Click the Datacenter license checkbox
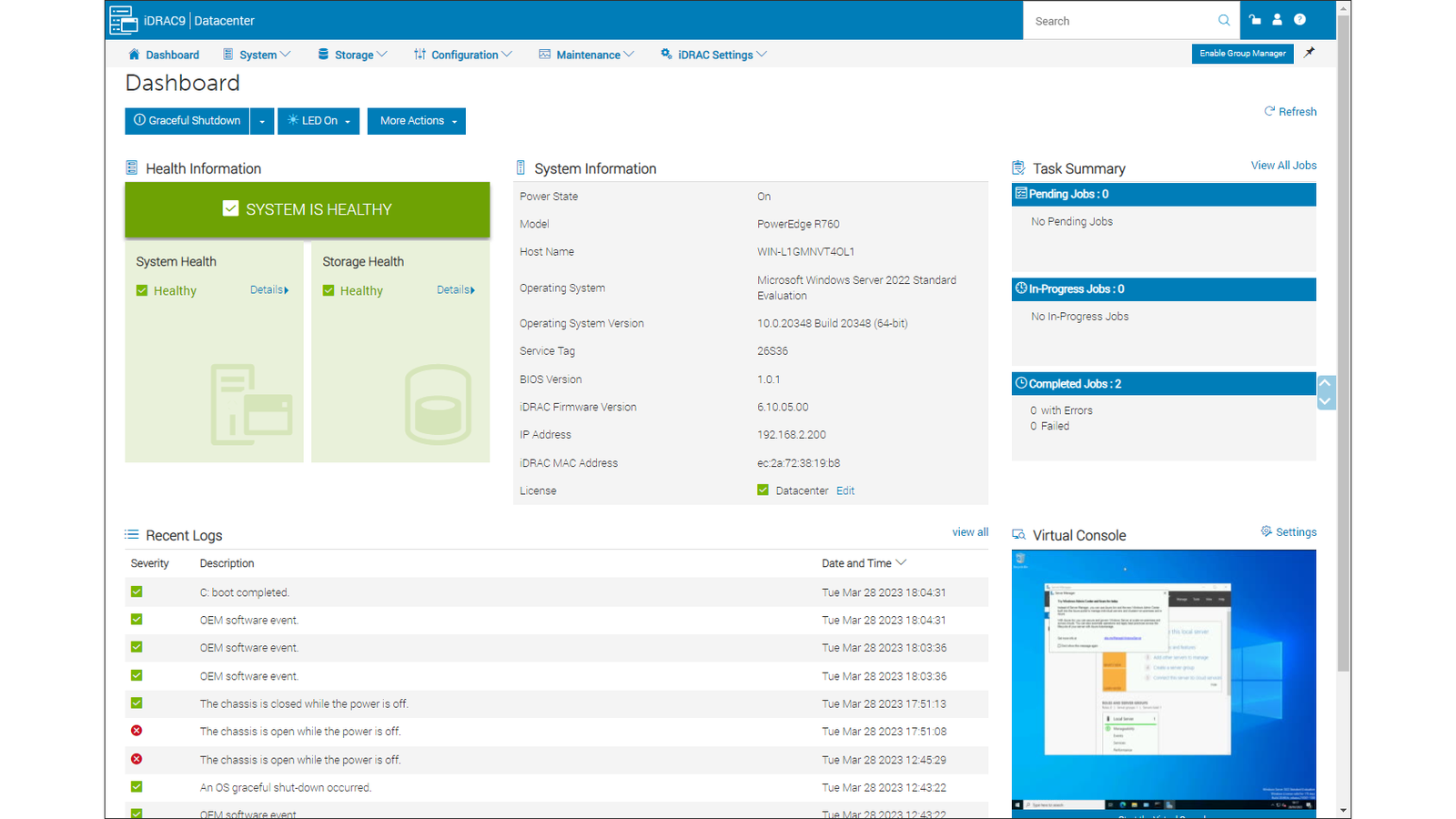 (x=763, y=490)
